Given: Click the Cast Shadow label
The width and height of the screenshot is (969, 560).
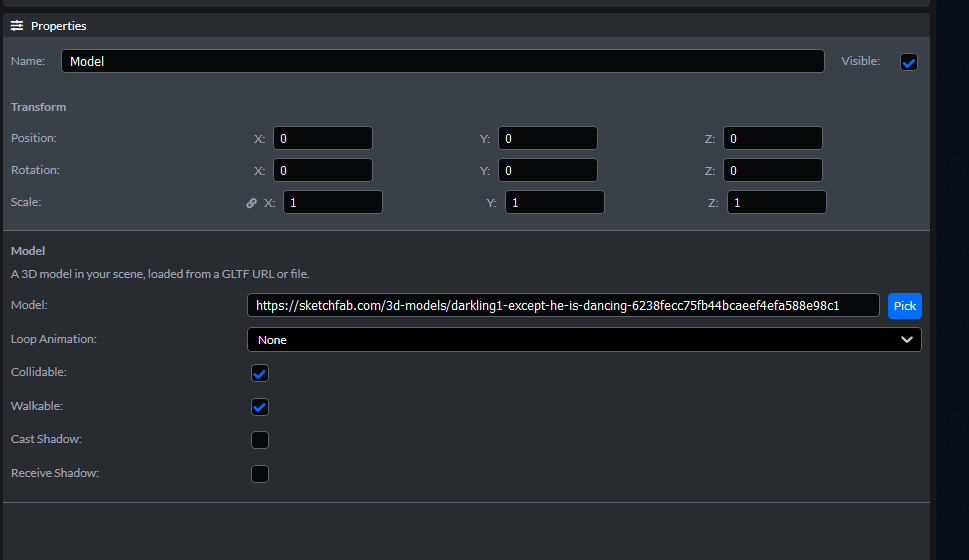Looking at the screenshot, I should tap(46, 439).
